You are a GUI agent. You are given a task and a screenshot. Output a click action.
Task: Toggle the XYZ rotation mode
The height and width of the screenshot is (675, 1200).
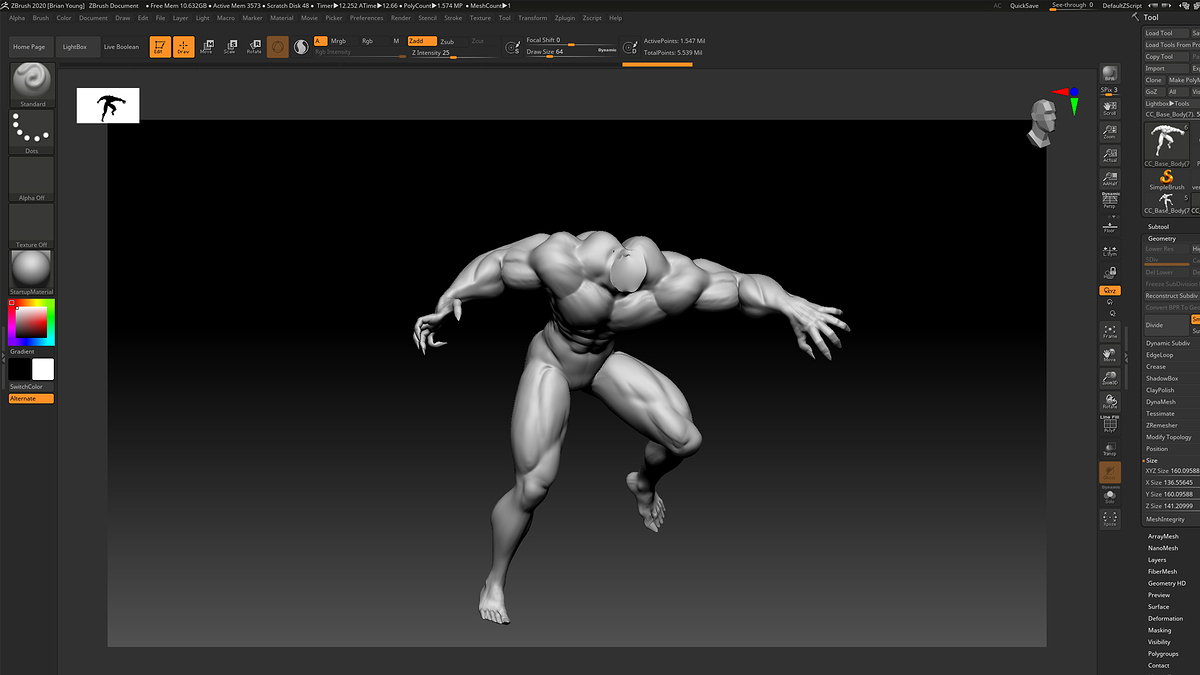[x=1109, y=290]
